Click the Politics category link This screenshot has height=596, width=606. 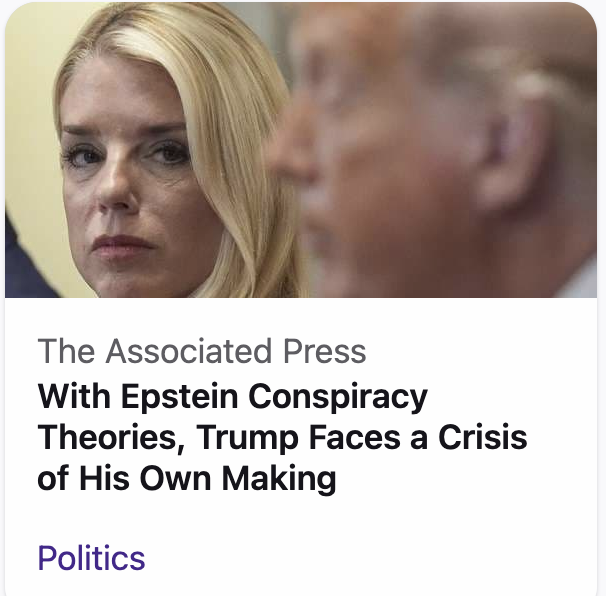[x=91, y=558]
